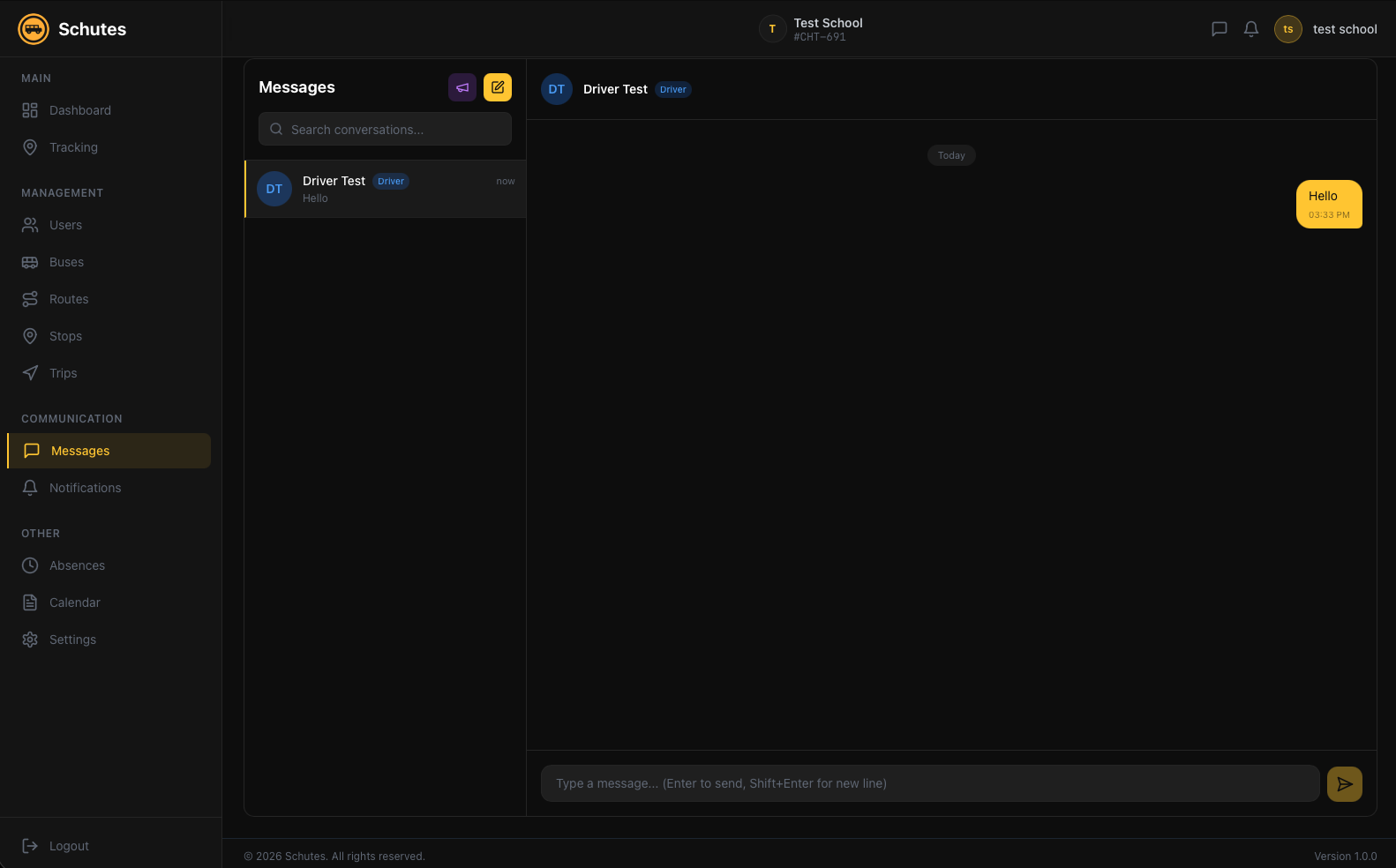Open messages via top bar chat icon
This screenshot has height=868, width=1396.
click(x=1220, y=29)
